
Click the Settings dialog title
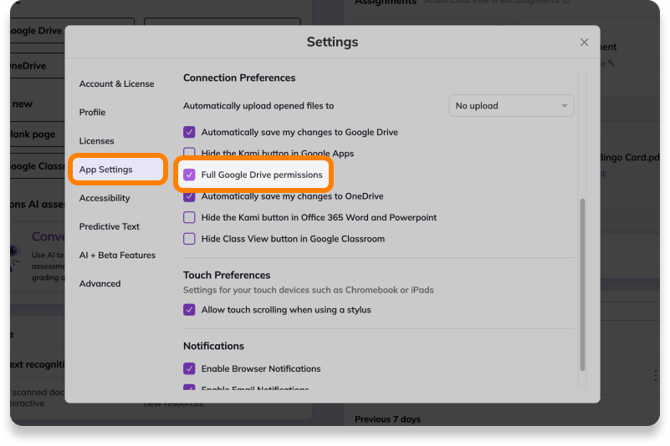click(332, 42)
